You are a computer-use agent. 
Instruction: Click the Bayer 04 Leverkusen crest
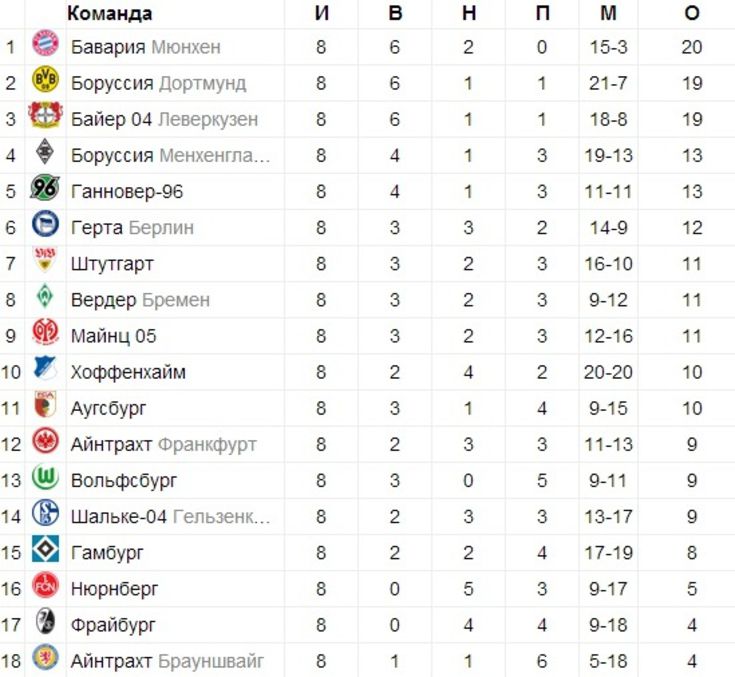pos(45,115)
